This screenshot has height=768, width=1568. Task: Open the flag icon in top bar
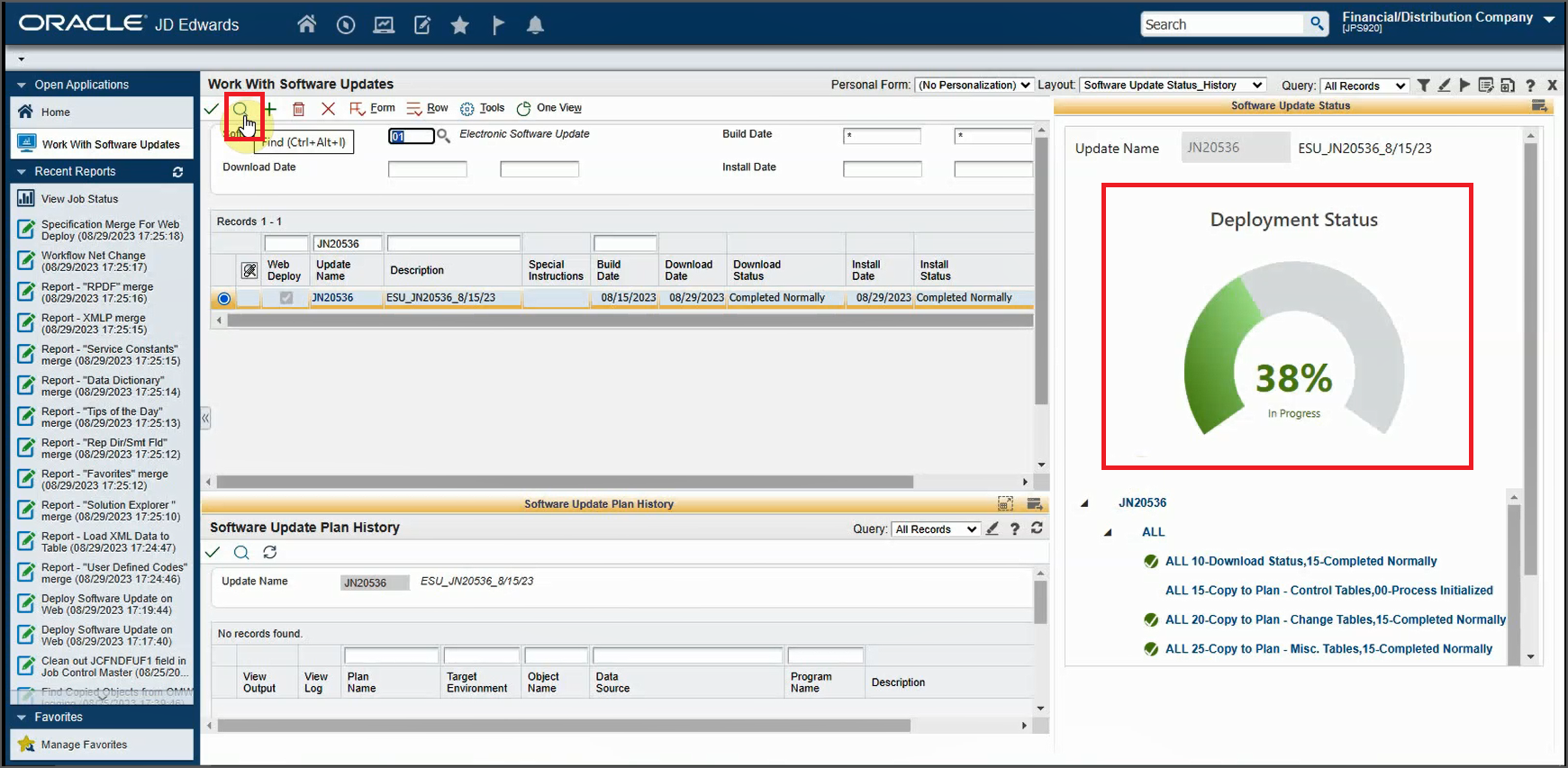pos(498,25)
